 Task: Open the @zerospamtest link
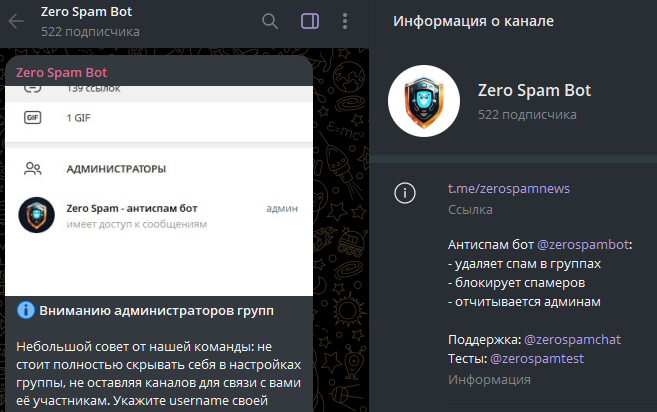tap(537, 359)
